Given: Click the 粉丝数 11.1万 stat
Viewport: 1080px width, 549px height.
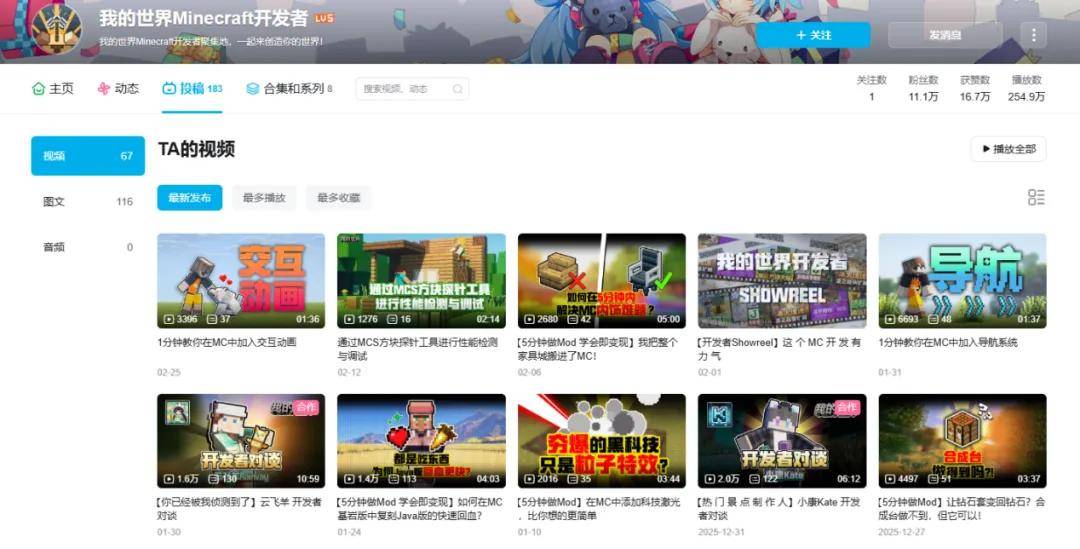Looking at the screenshot, I should click(923, 89).
